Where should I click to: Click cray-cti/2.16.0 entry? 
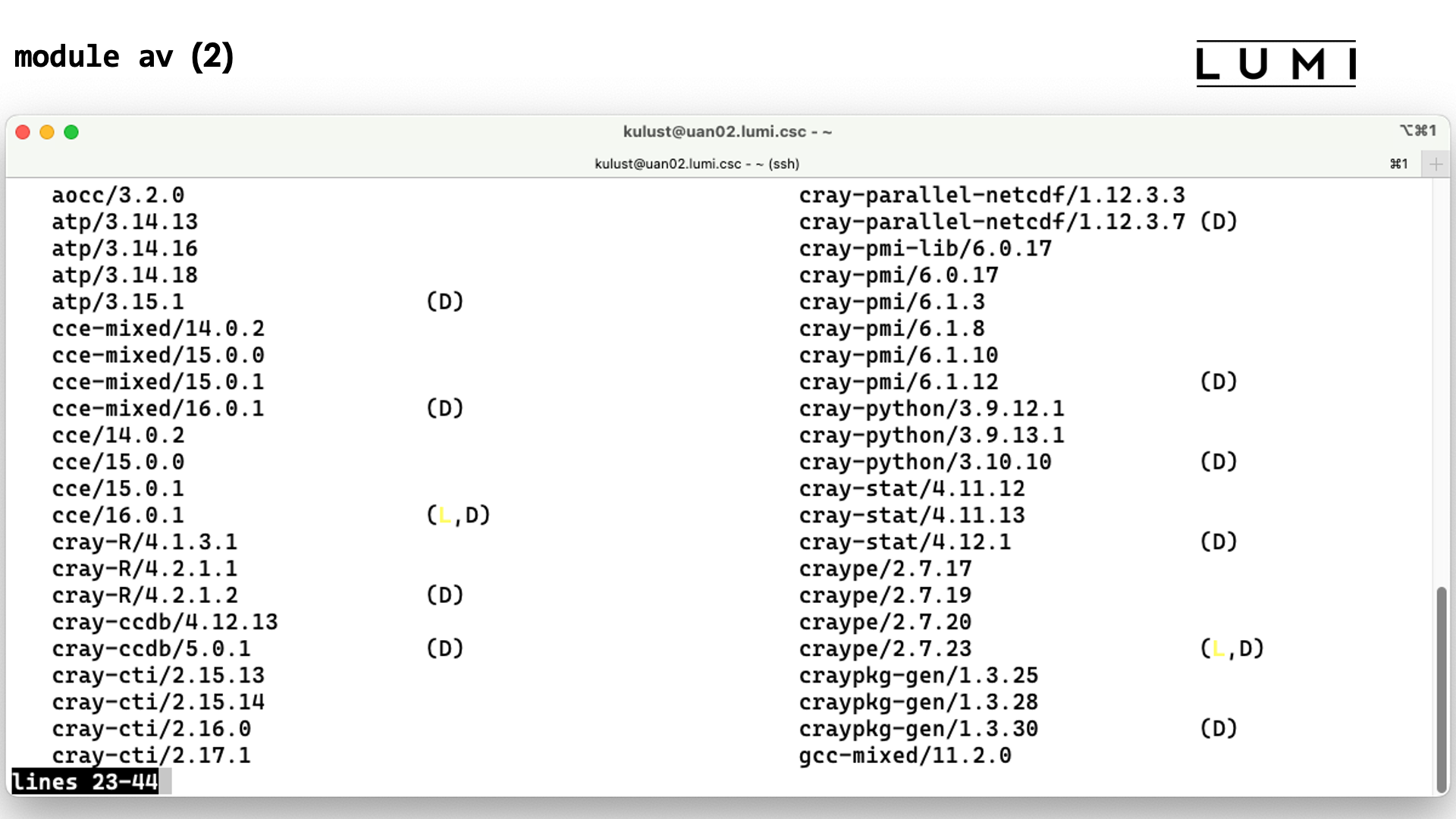(x=152, y=729)
